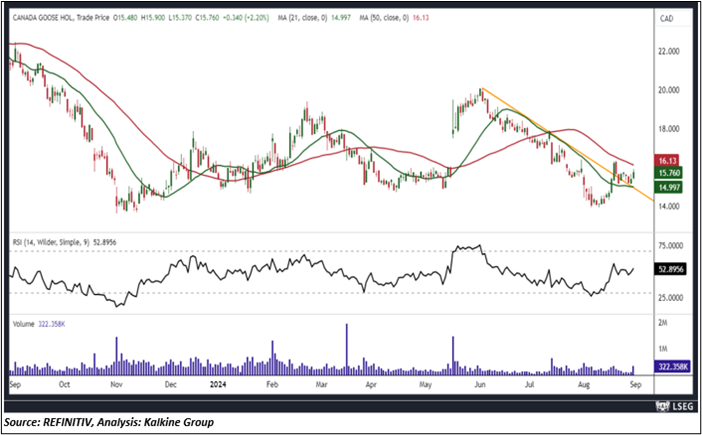This screenshot has width=702, height=435.
Task: Click the 1M volume axis label
Action: click(663, 348)
